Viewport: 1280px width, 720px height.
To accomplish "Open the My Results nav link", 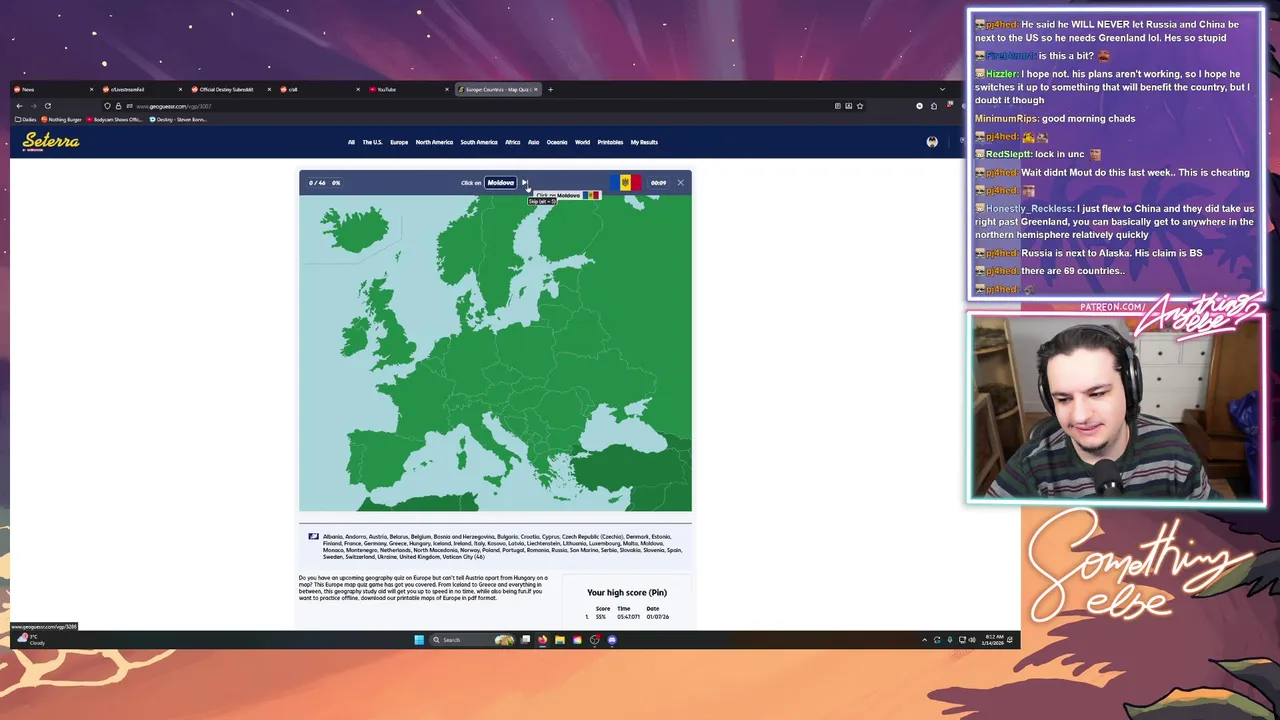I will click(x=644, y=142).
